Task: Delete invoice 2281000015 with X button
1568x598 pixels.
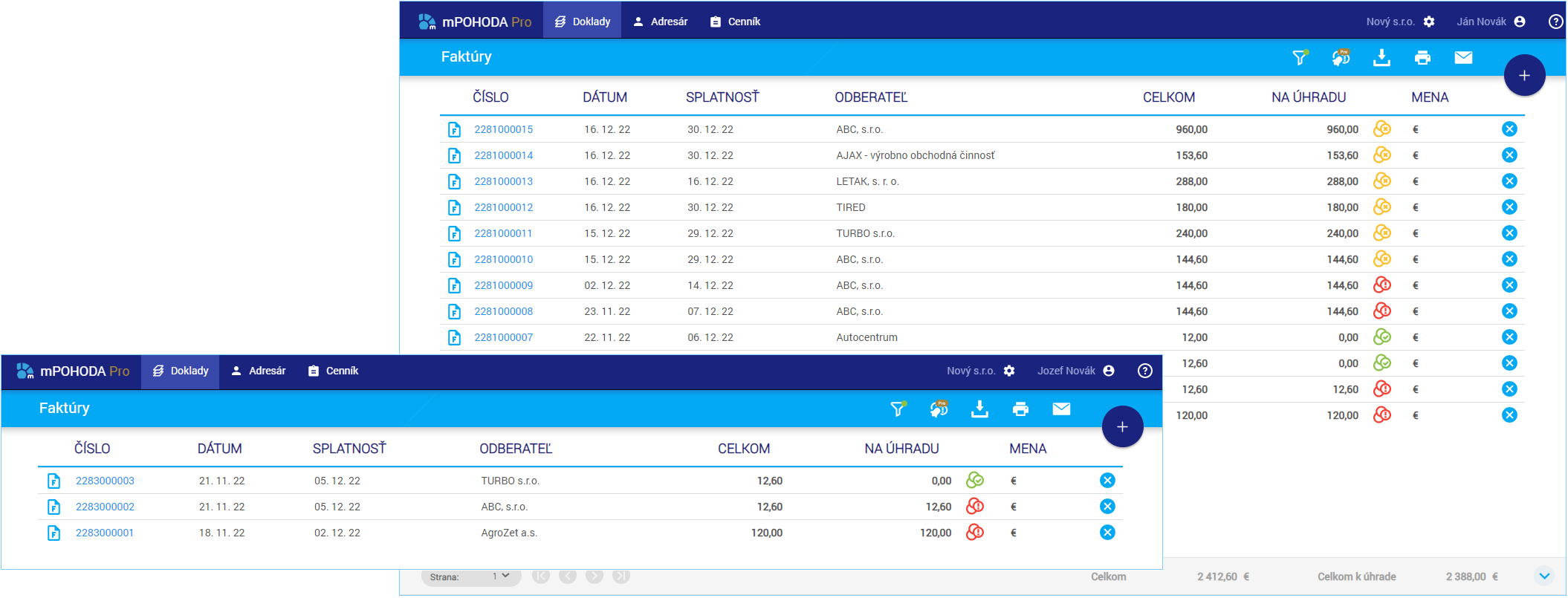Action: [1509, 129]
